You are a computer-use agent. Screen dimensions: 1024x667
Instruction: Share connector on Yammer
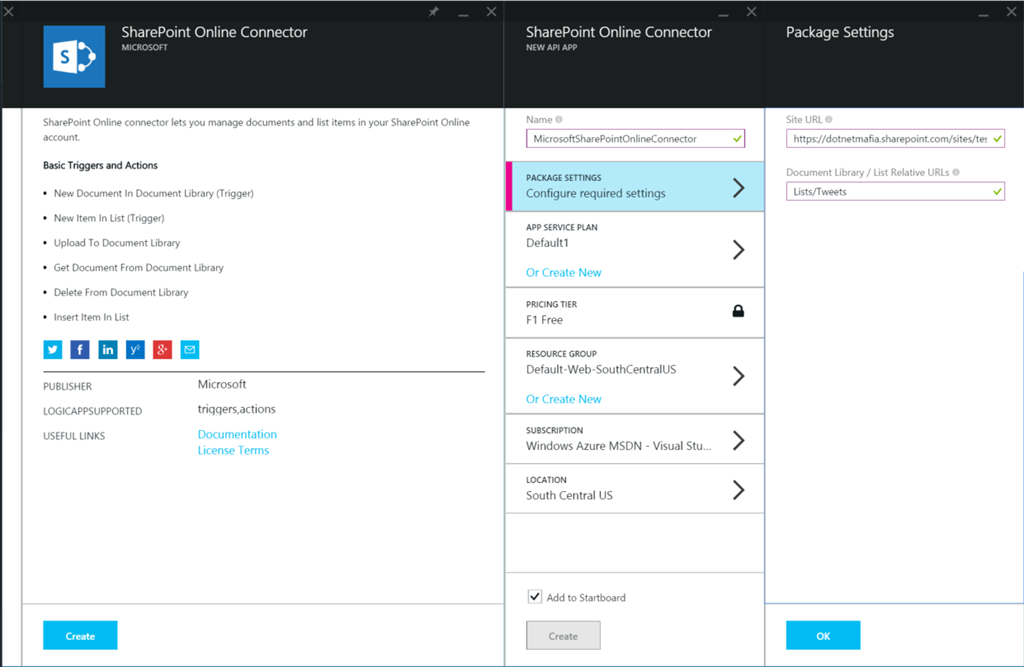[x=135, y=350]
